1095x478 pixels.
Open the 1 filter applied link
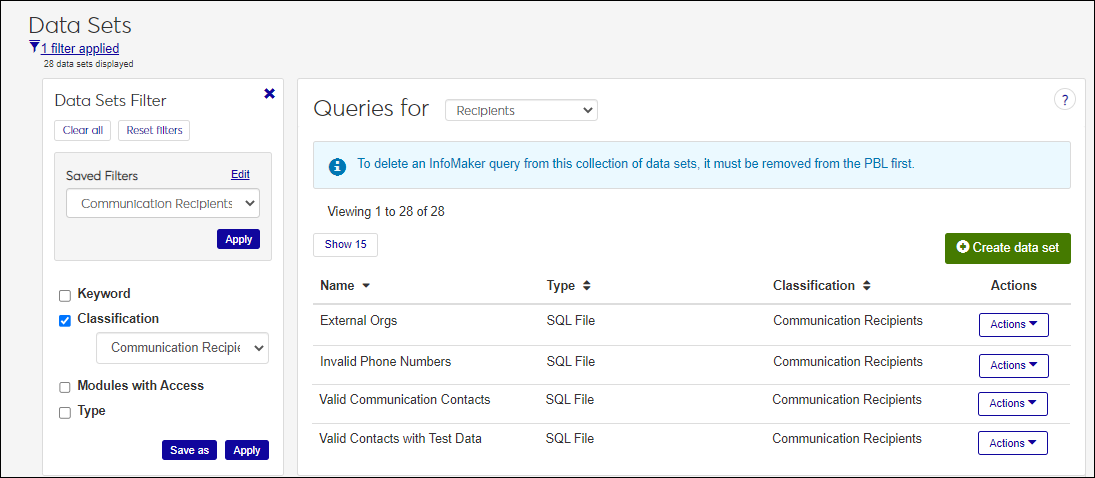pyautogui.click(x=80, y=48)
